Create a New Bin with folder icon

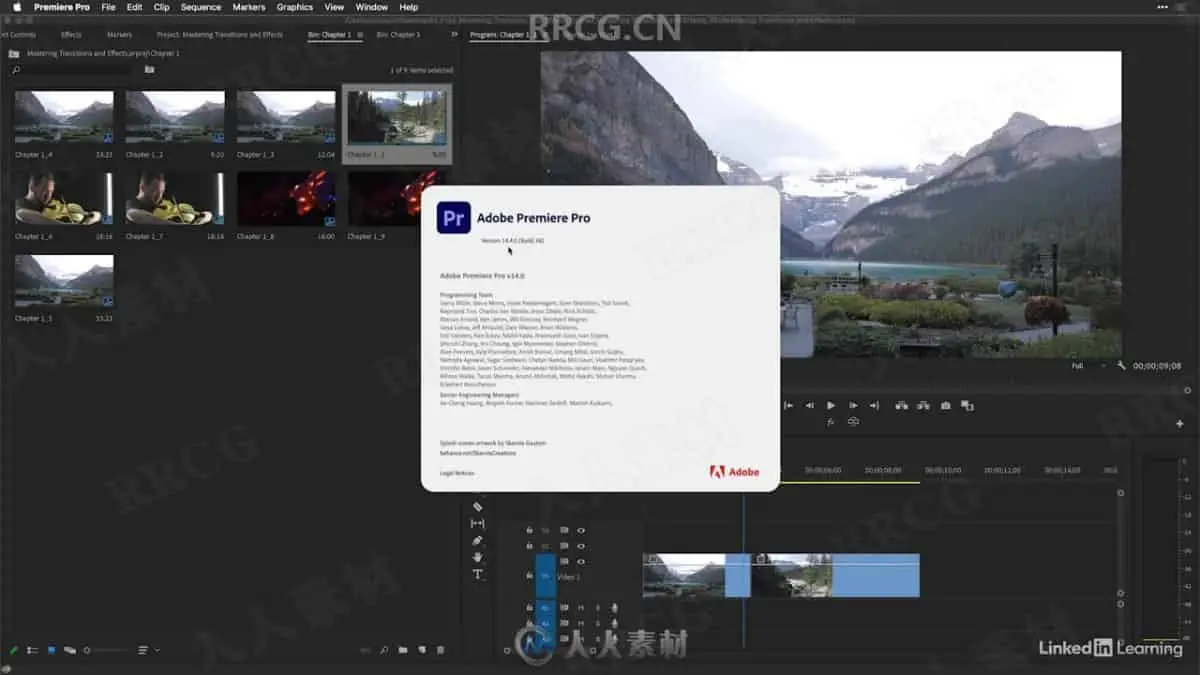click(403, 650)
